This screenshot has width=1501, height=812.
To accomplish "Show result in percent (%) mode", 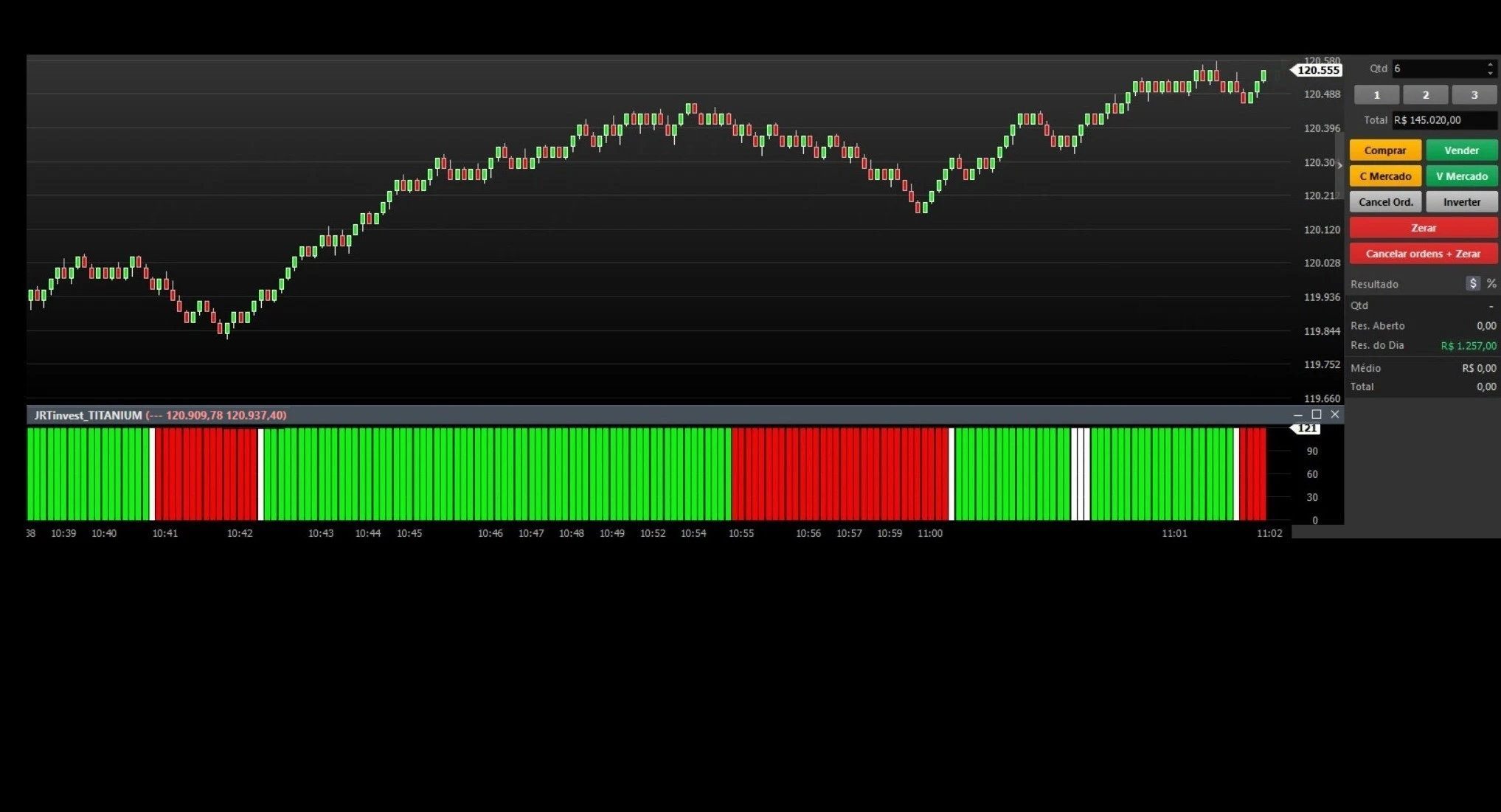I will tap(1491, 284).
